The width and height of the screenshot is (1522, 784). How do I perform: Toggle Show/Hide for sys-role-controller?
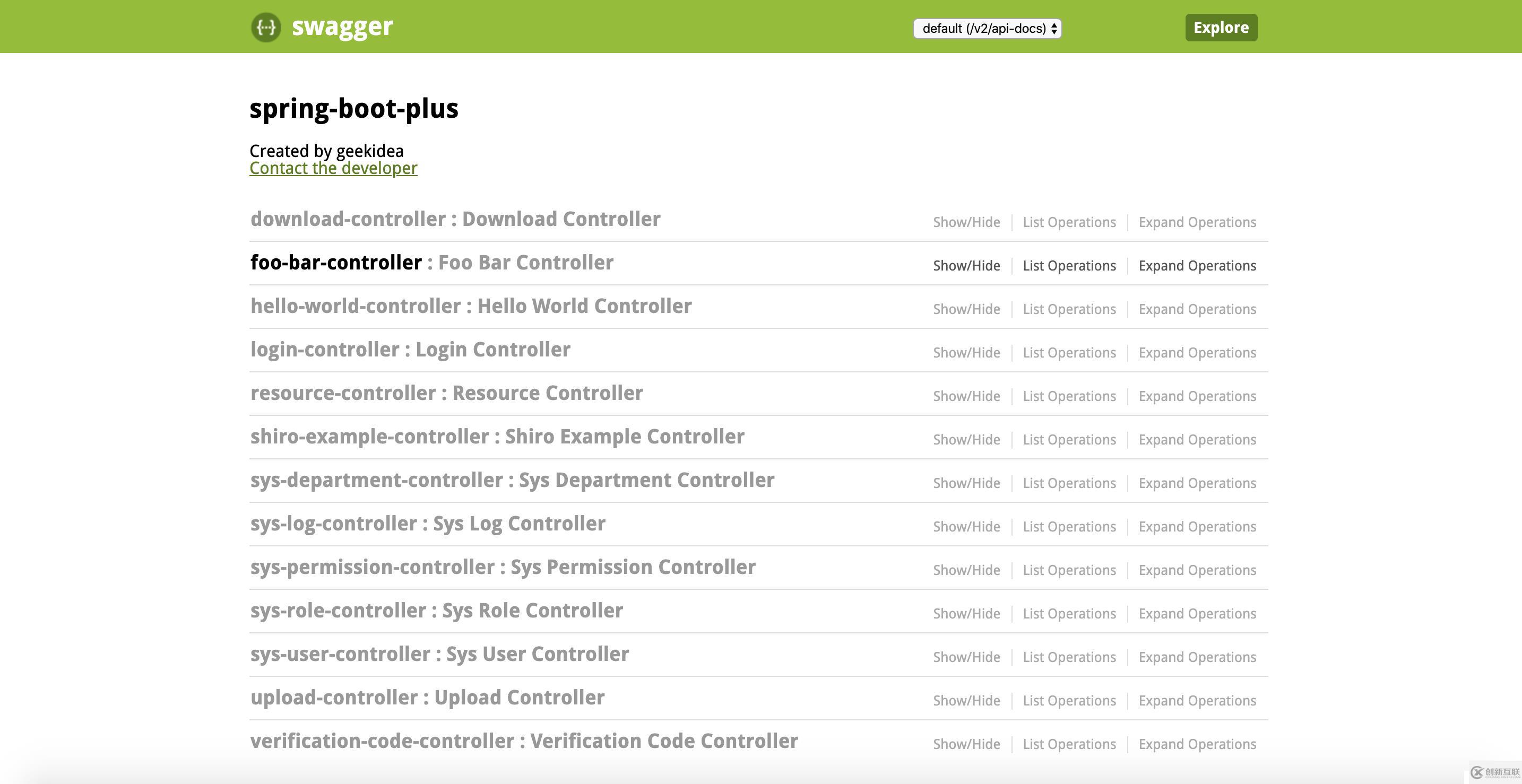click(966, 614)
